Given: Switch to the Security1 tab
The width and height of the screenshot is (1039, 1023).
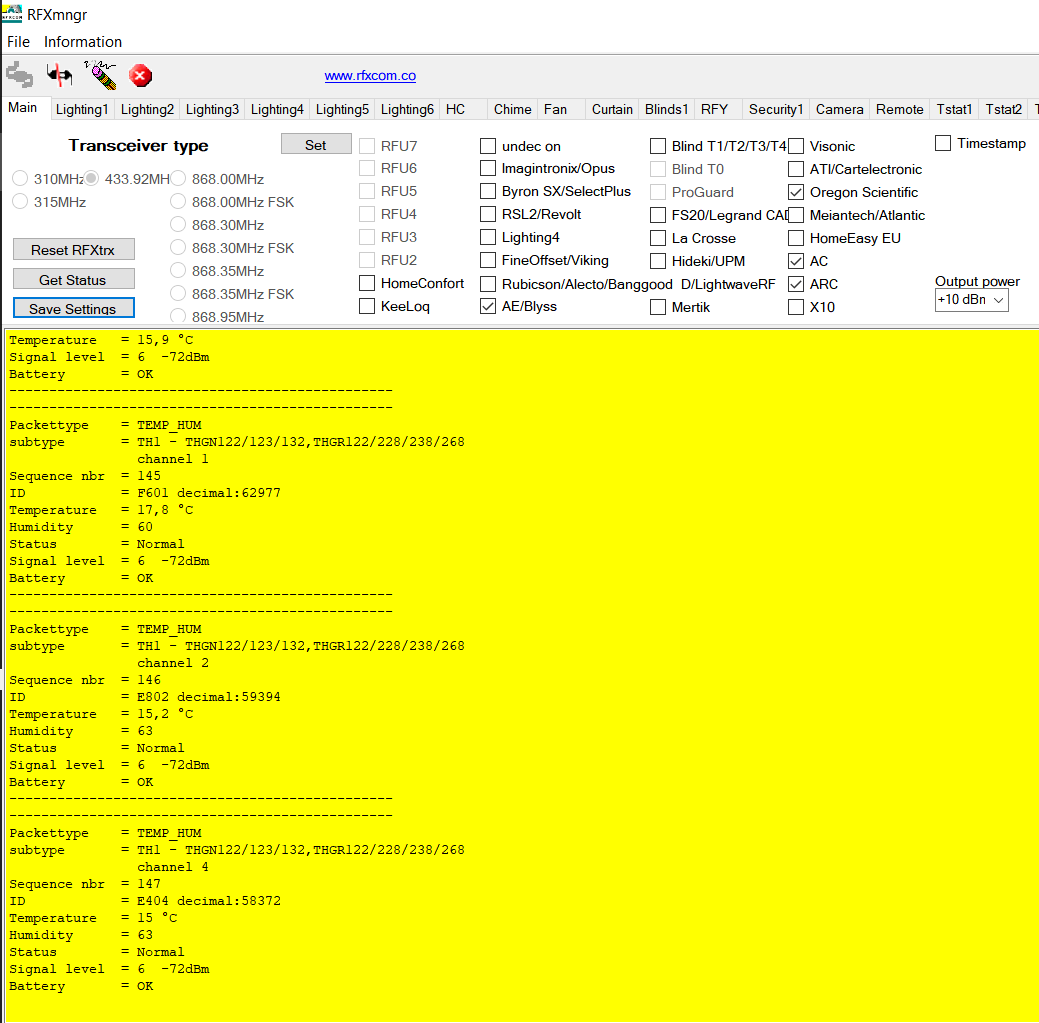Looking at the screenshot, I should click(x=775, y=109).
